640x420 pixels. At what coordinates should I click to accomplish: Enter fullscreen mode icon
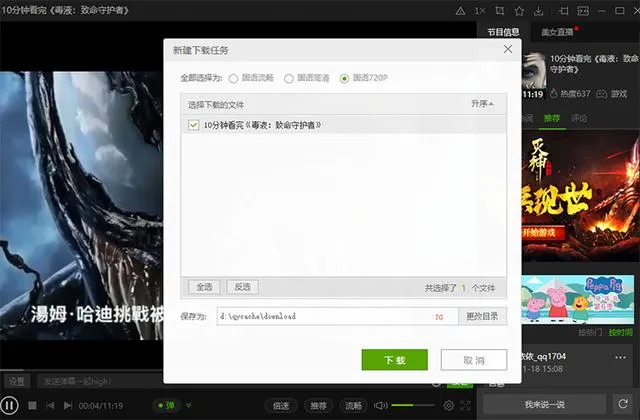pos(466,405)
